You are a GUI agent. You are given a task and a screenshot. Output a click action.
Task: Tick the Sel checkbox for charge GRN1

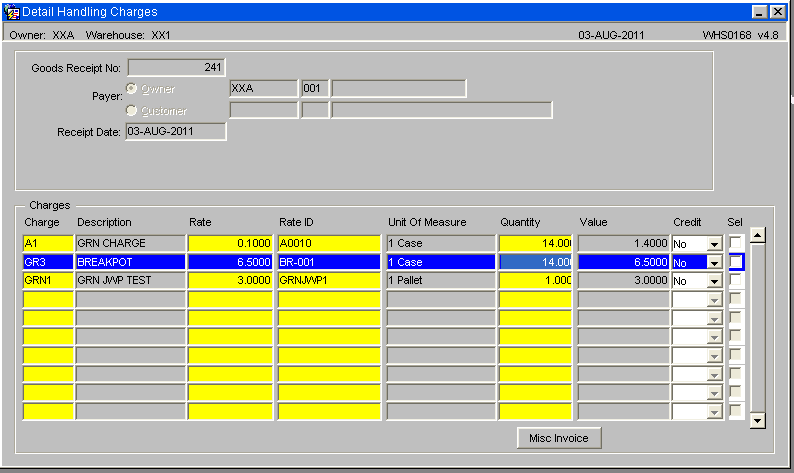pos(735,280)
